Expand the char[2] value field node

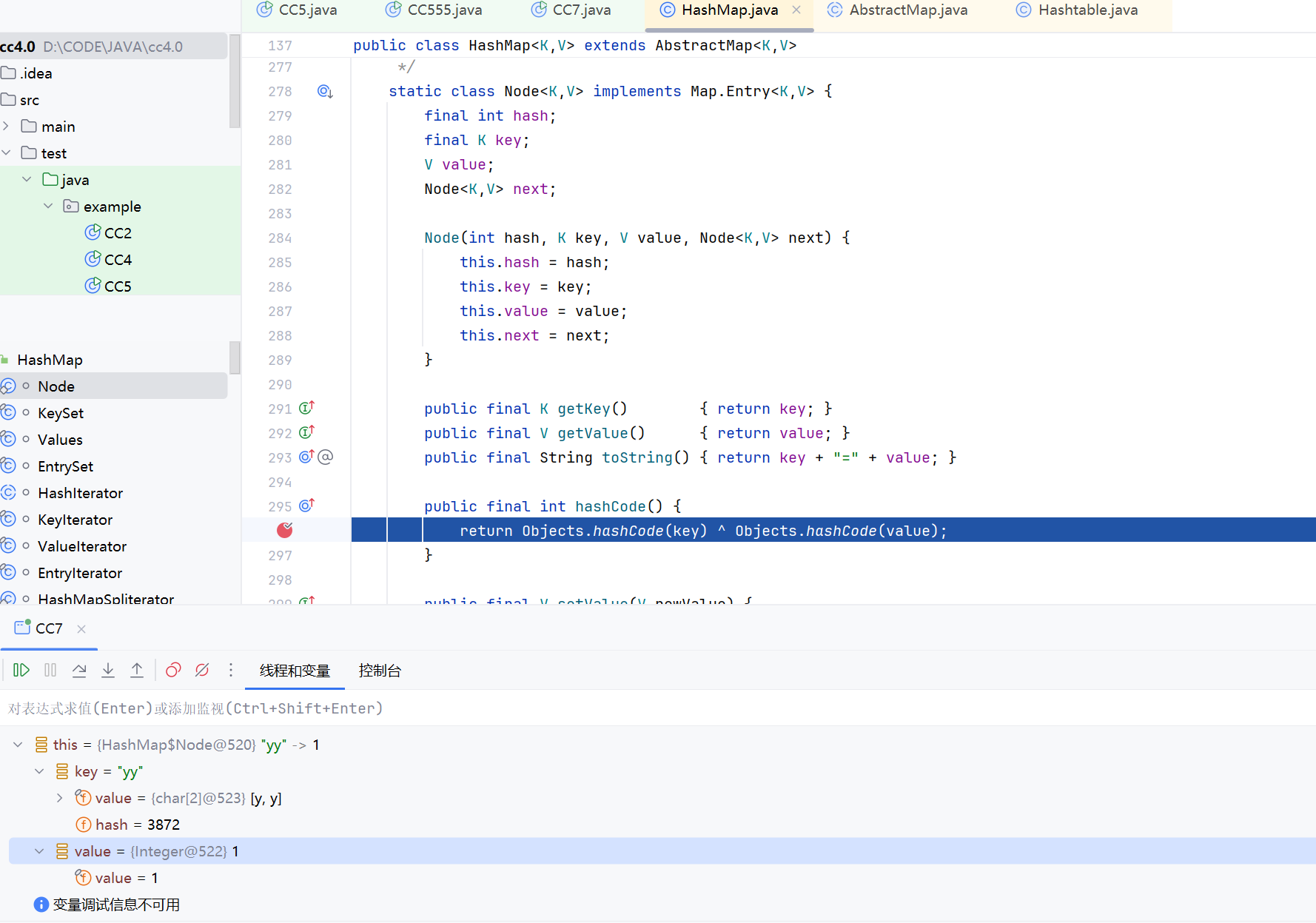(60, 798)
